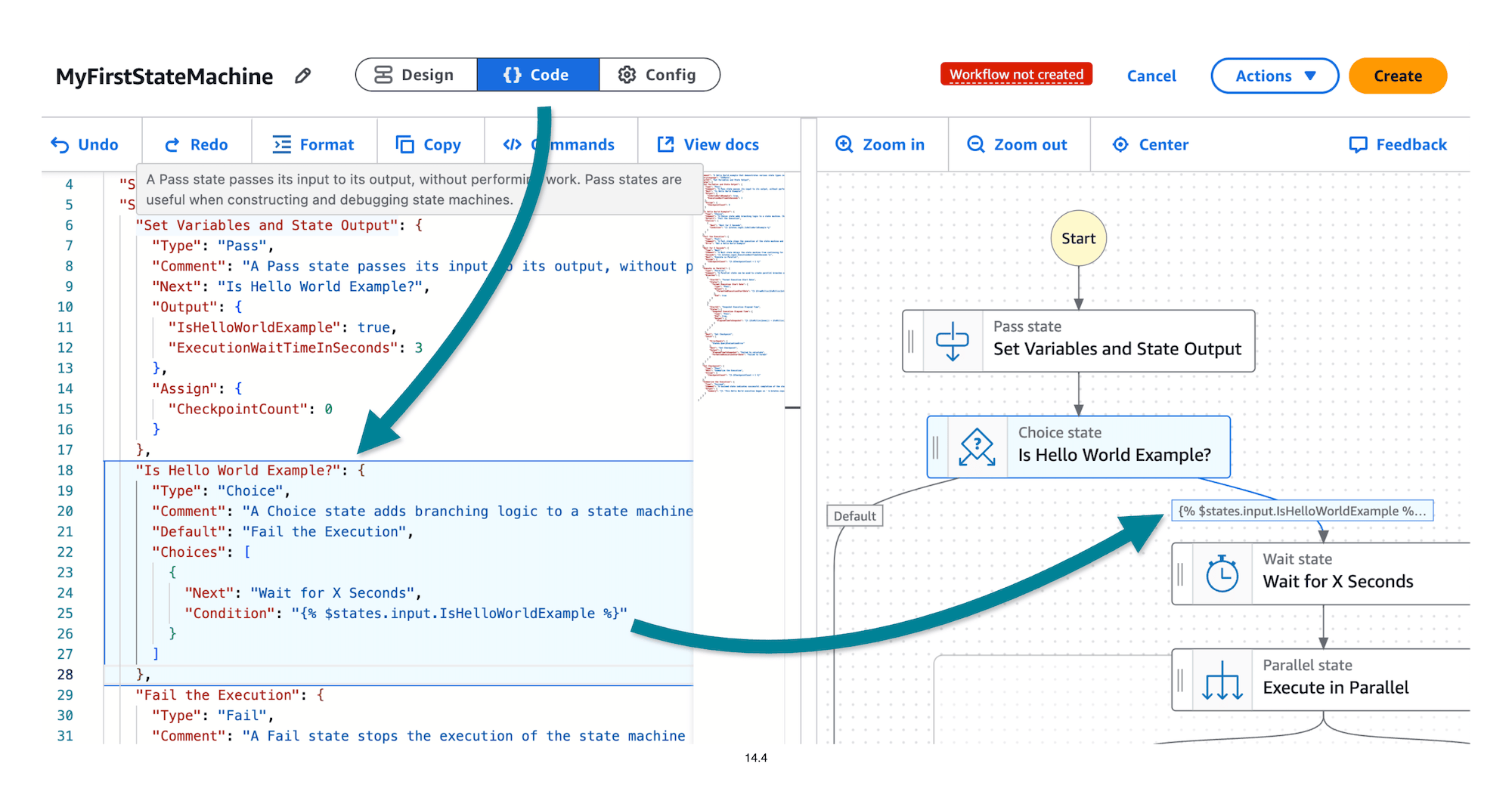The height and width of the screenshot is (807, 1512).
Task: Center the workflow diagram
Action: pos(1120,144)
